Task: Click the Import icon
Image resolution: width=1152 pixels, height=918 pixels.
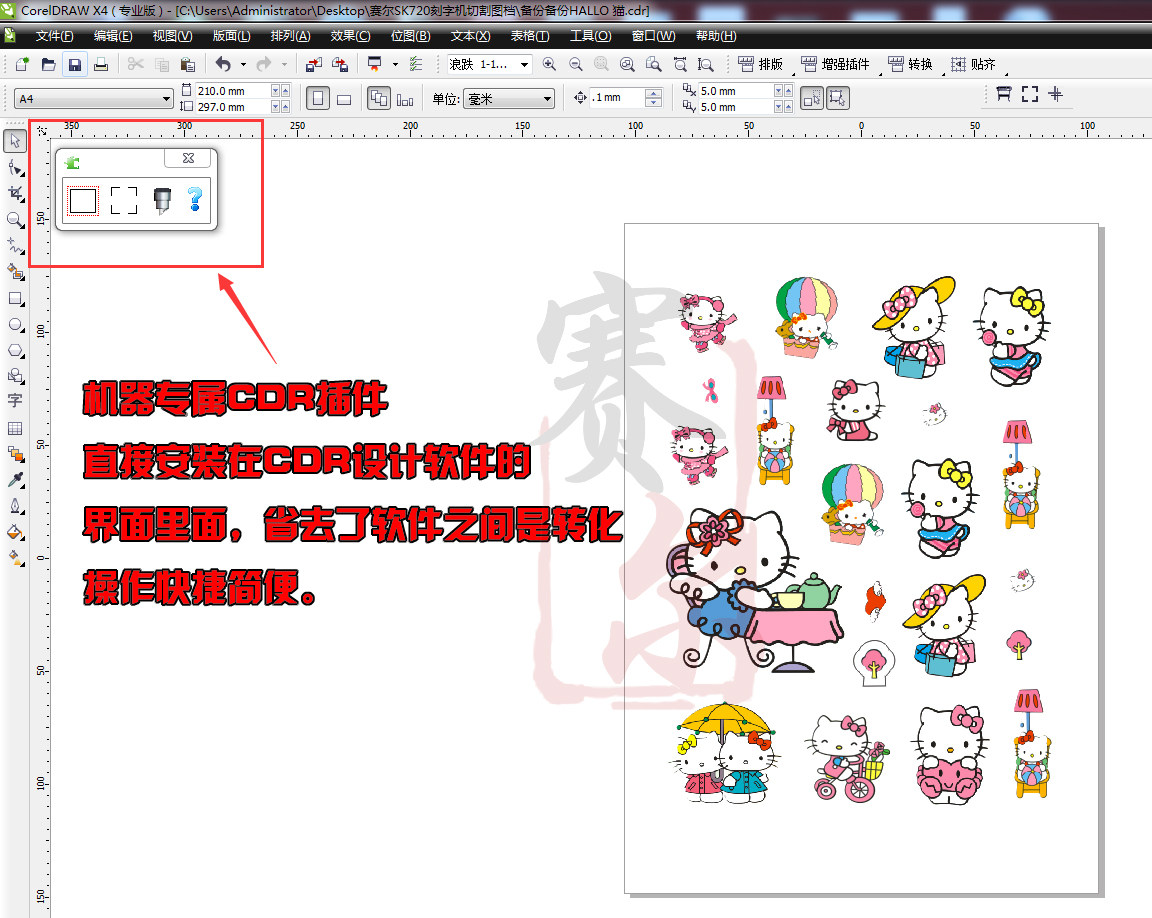Action: (314, 65)
